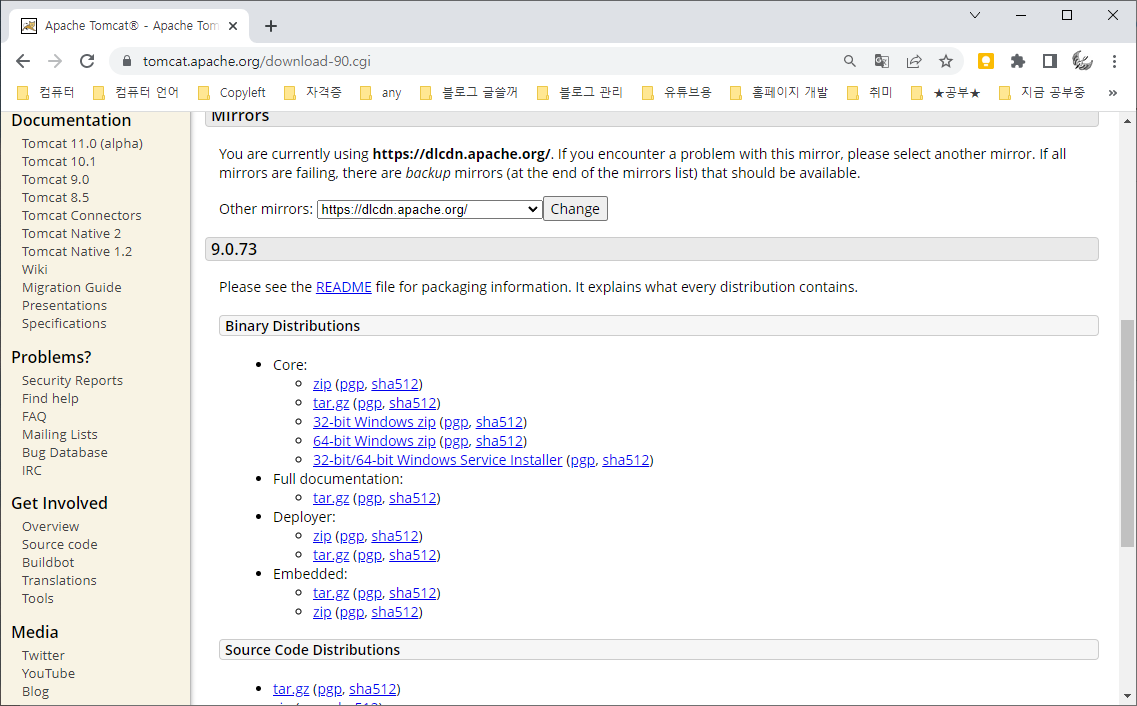The height and width of the screenshot is (706, 1137).
Task: Open the 유튜브용 bookmark folder
Action: pyautogui.click(x=677, y=93)
